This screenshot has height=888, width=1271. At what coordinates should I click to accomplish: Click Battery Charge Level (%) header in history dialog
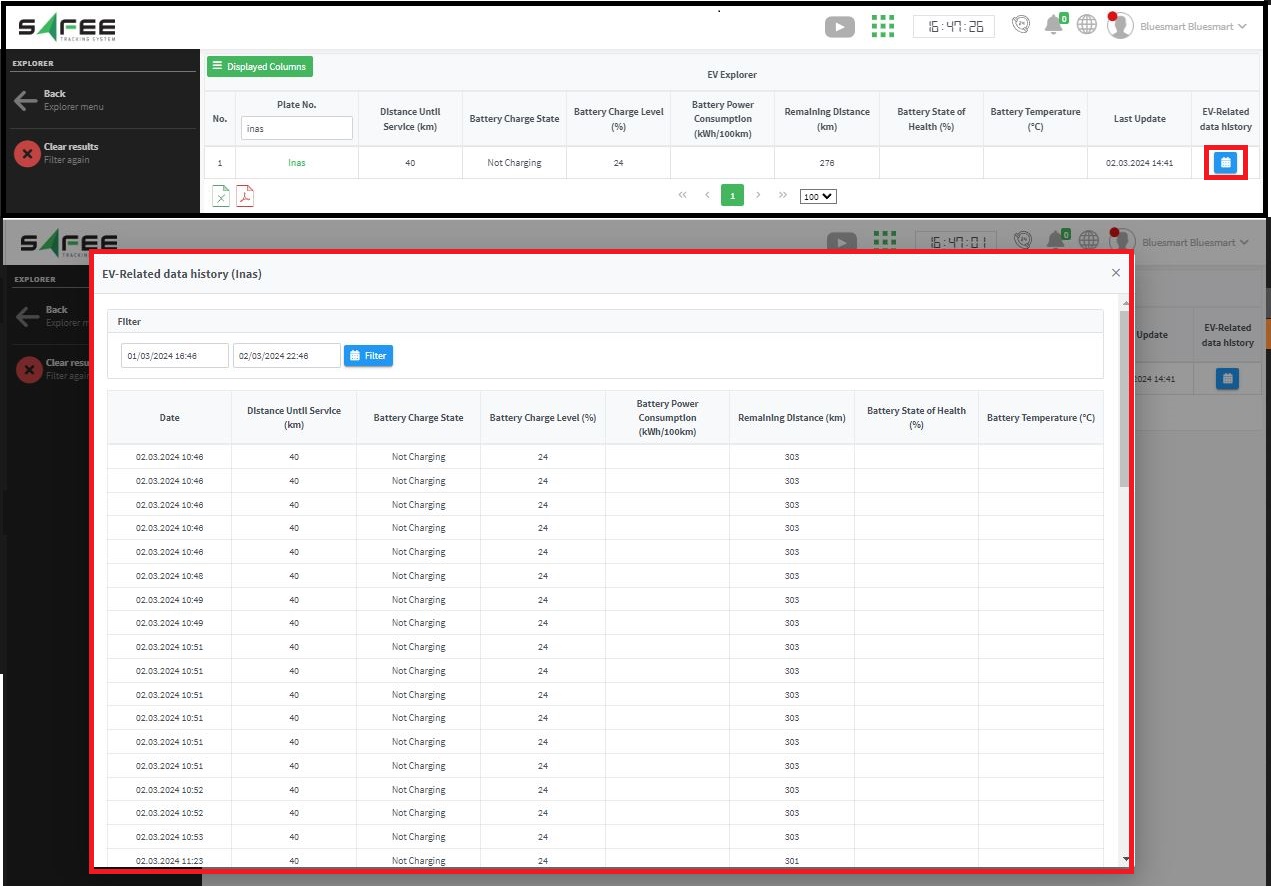point(543,418)
